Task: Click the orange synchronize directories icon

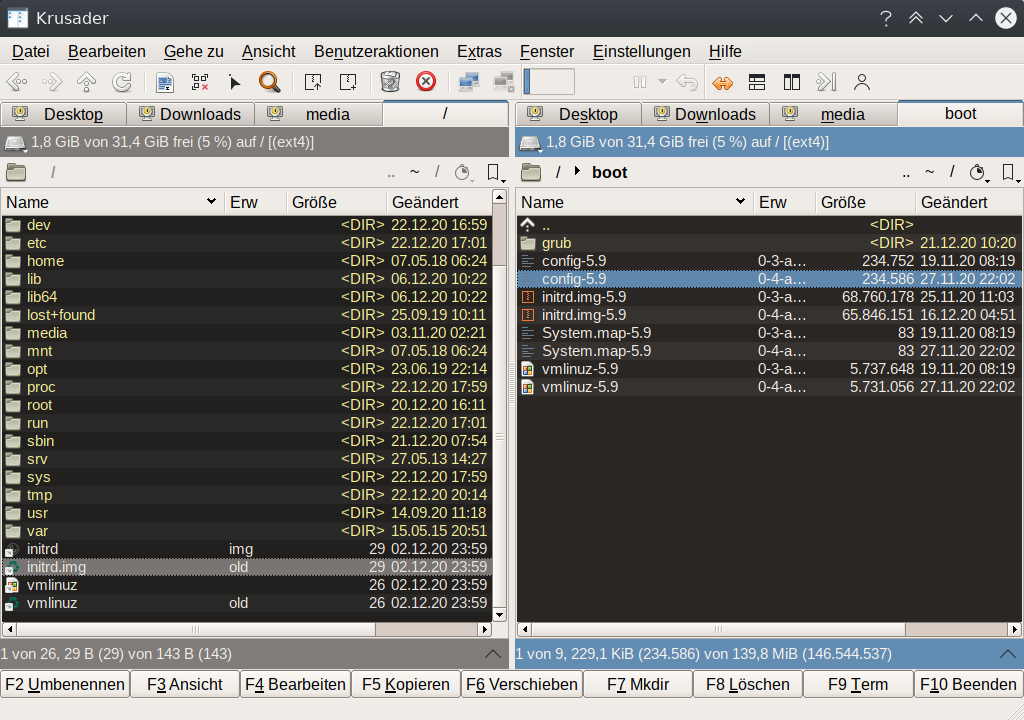Action: tap(722, 83)
